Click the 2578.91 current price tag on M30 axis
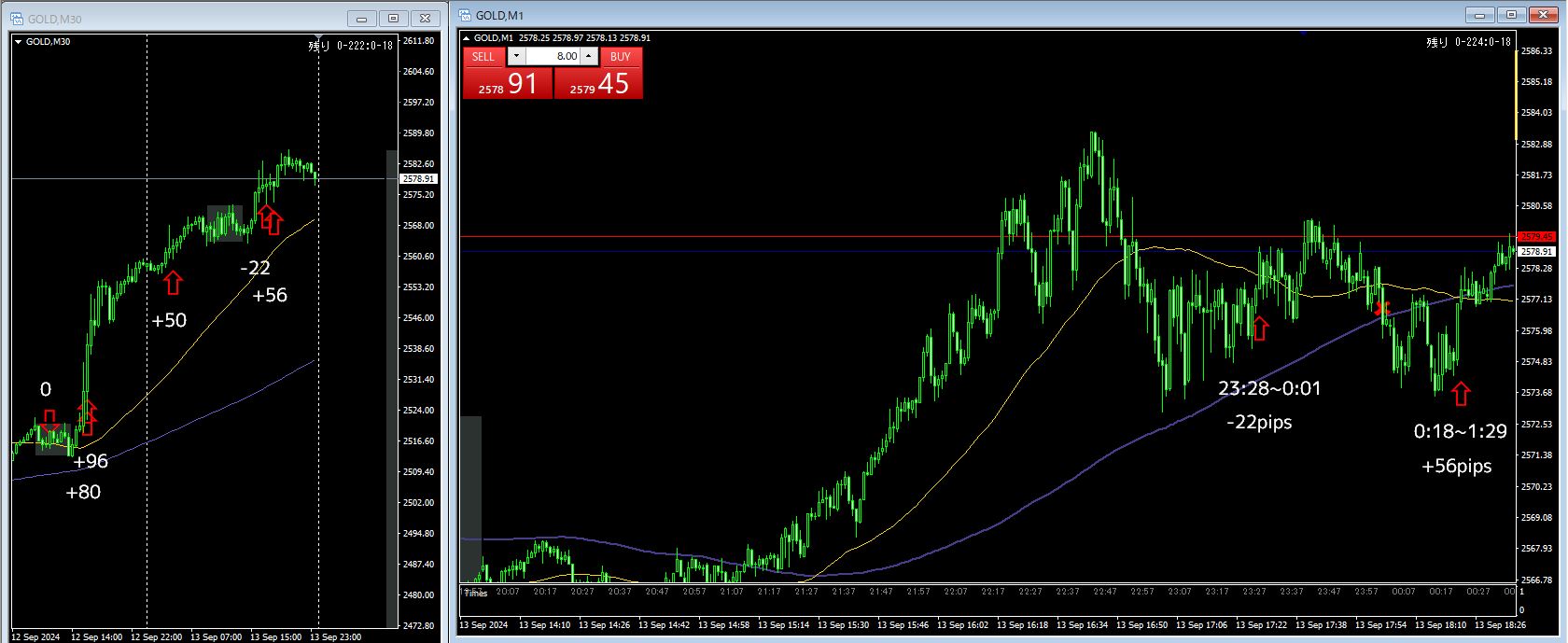Viewport: 1568px width, 643px height. pos(418,178)
